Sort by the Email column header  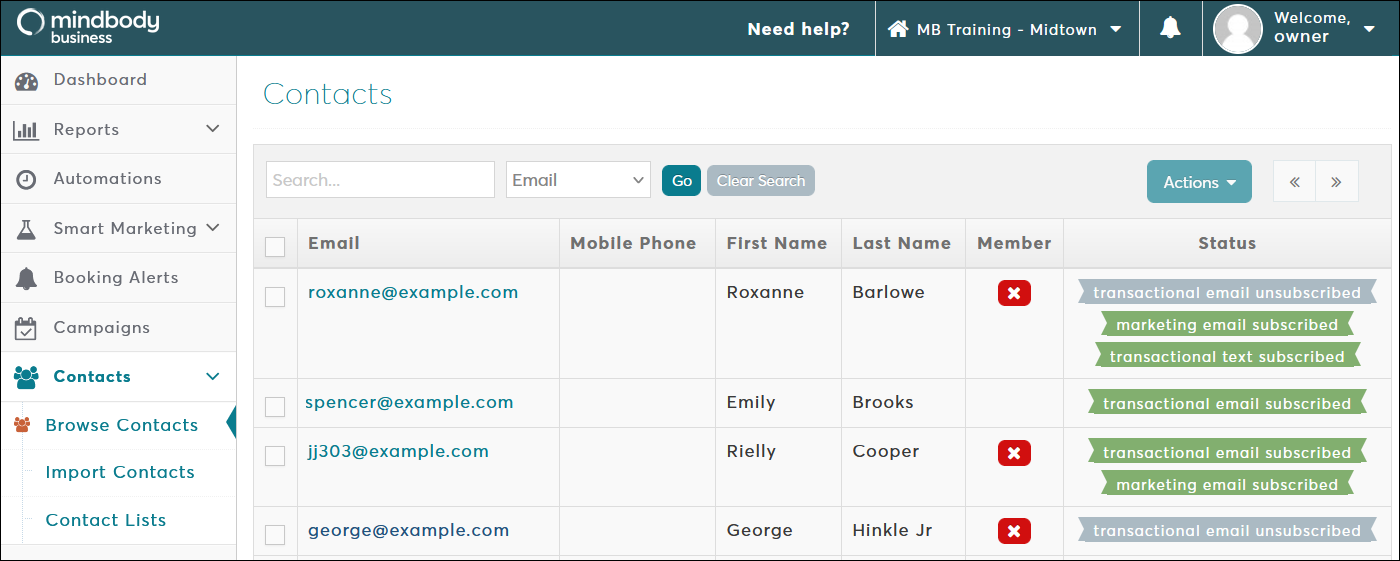coord(334,243)
